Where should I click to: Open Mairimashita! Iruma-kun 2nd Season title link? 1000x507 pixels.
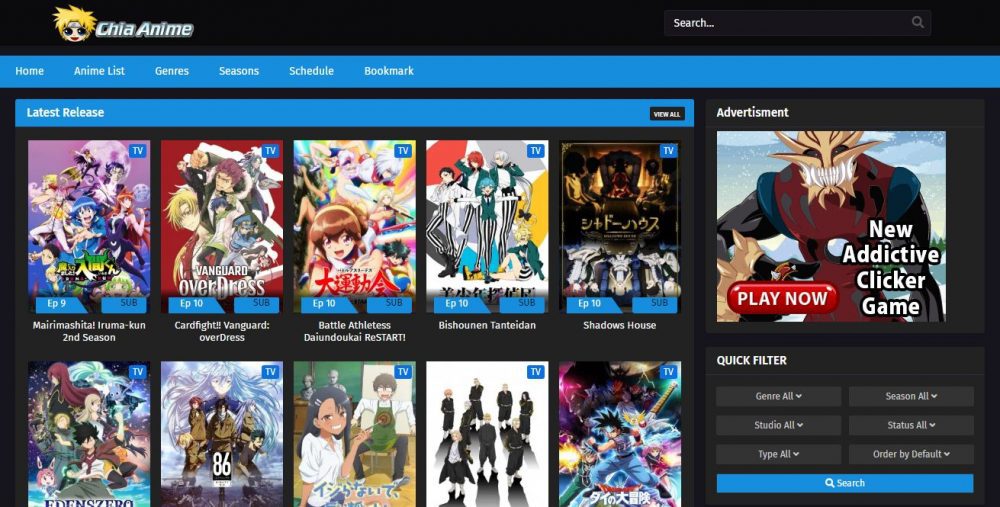[x=89, y=331]
